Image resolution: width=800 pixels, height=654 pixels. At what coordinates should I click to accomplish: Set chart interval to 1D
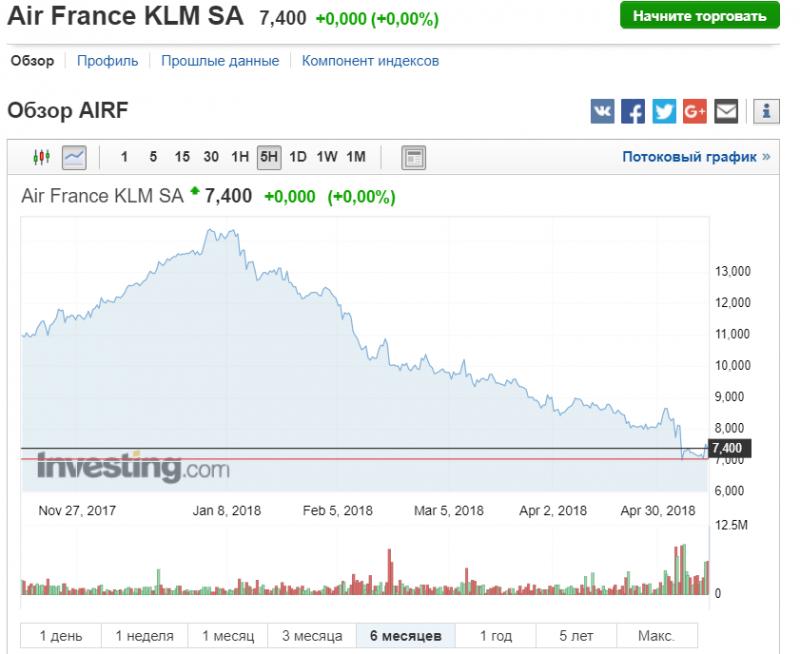pyautogui.click(x=298, y=157)
